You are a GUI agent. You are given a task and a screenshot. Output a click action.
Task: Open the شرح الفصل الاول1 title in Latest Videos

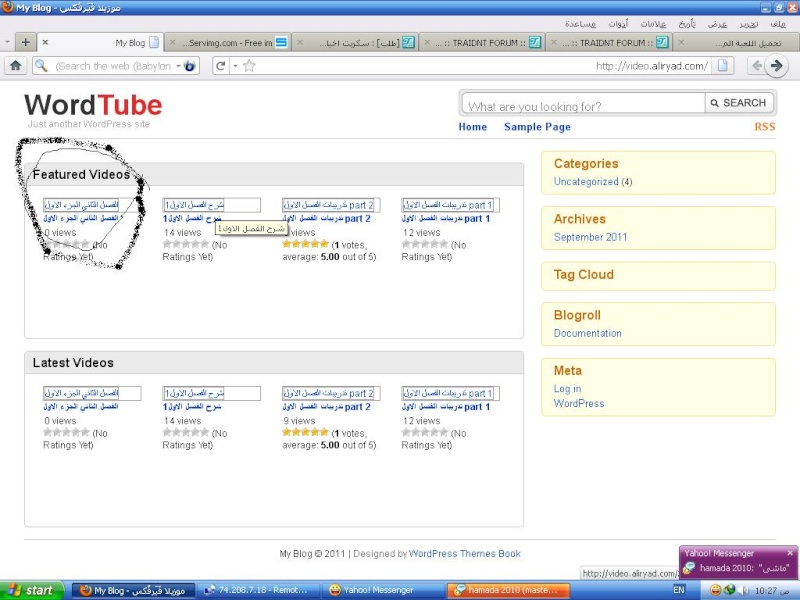tap(192, 407)
